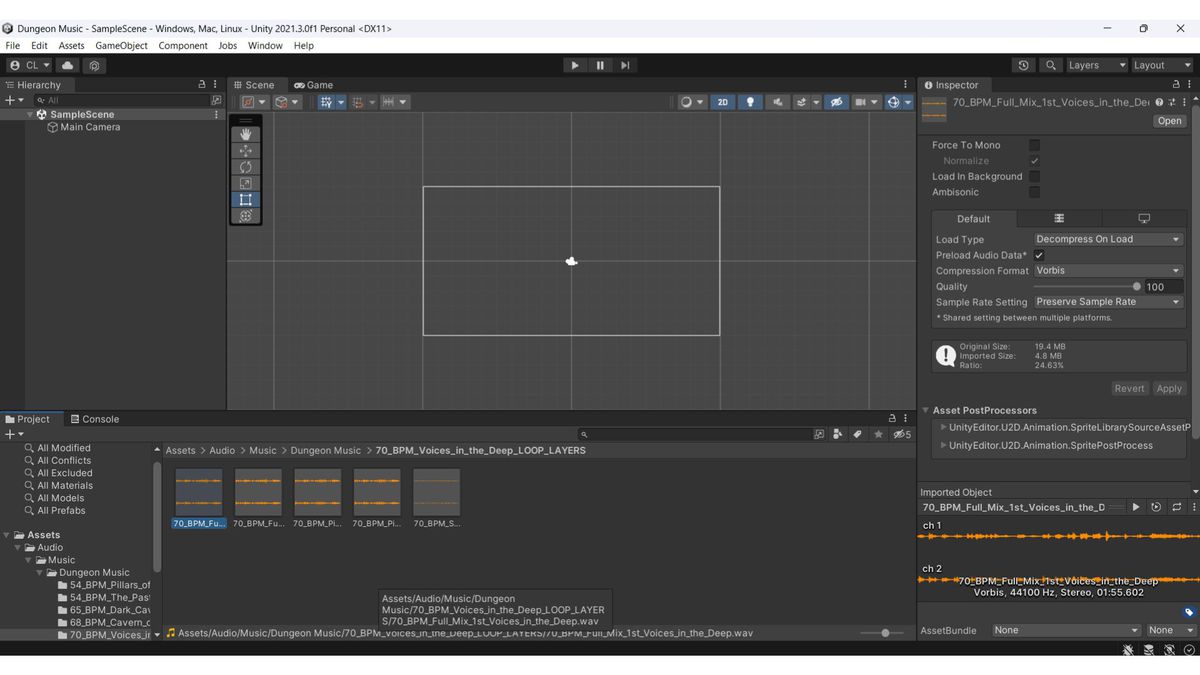The image size is (1200, 675).
Task: Select the Rect tool in the scene overlay
Action: pyautogui.click(x=246, y=199)
